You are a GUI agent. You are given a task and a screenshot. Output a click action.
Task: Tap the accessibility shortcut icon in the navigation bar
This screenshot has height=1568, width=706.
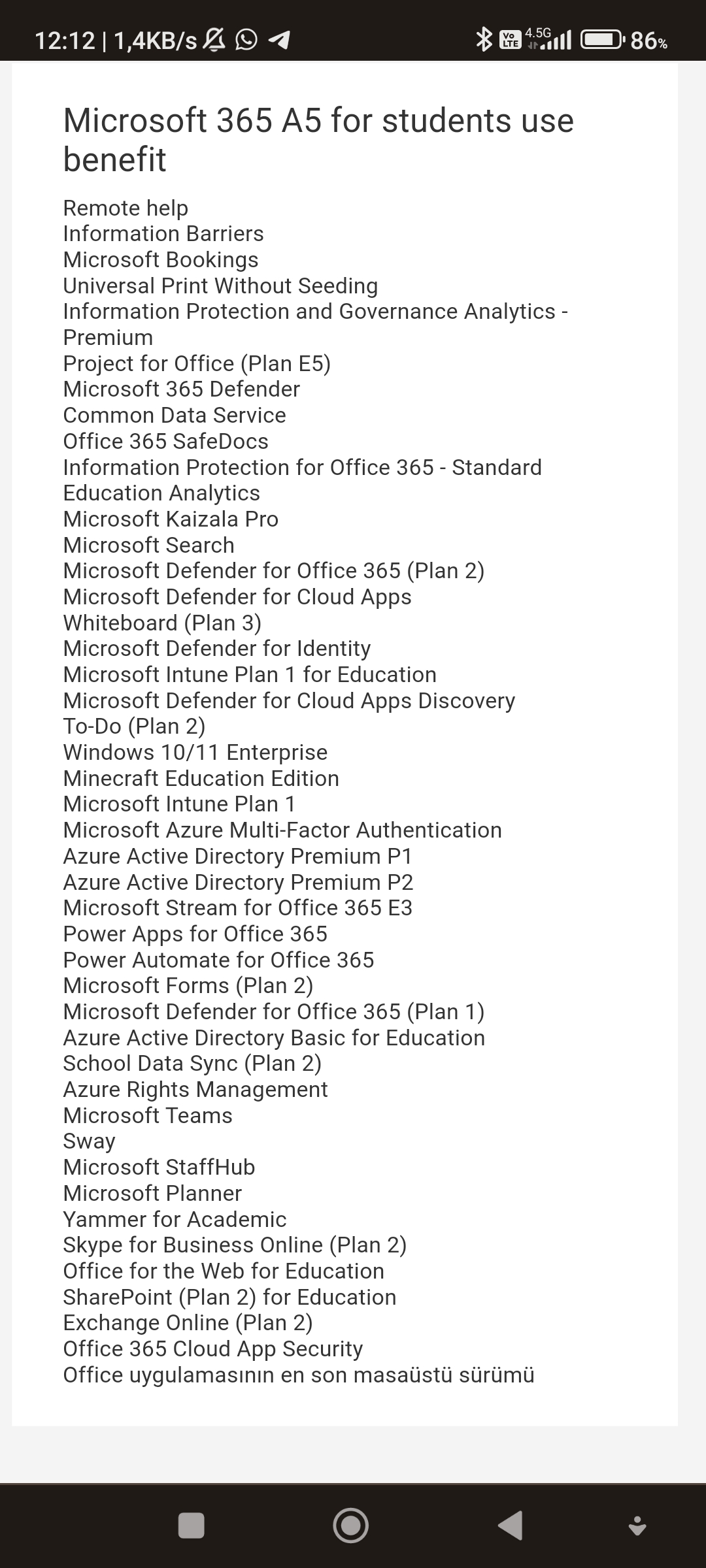tap(637, 1526)
